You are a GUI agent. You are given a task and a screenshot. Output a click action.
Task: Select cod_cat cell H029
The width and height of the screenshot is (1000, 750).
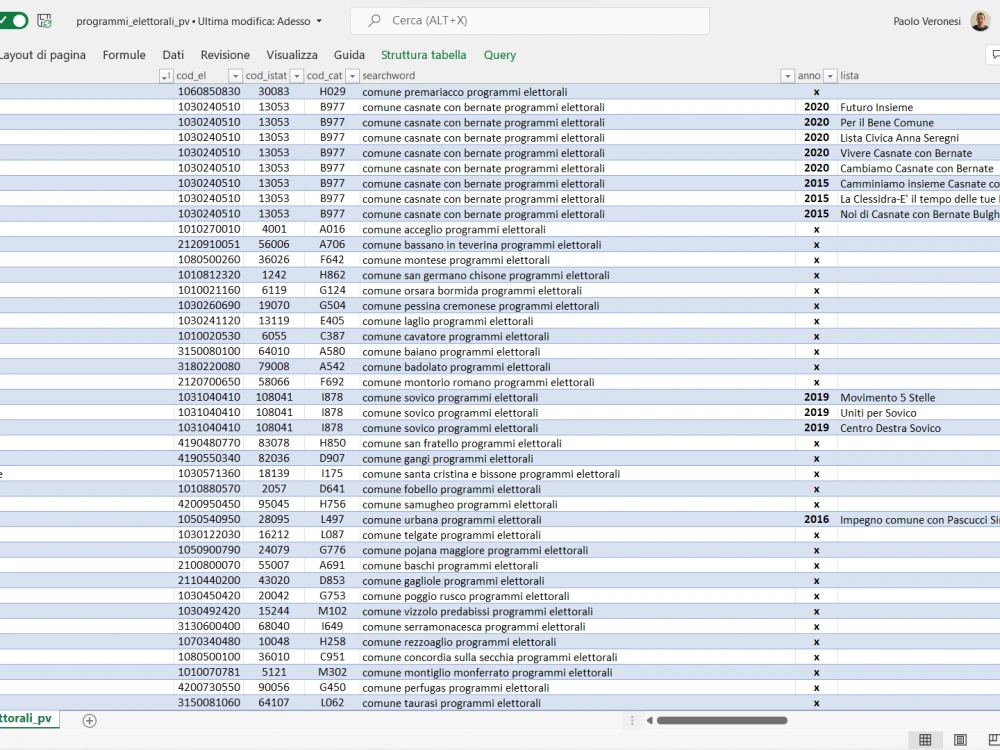332,92
